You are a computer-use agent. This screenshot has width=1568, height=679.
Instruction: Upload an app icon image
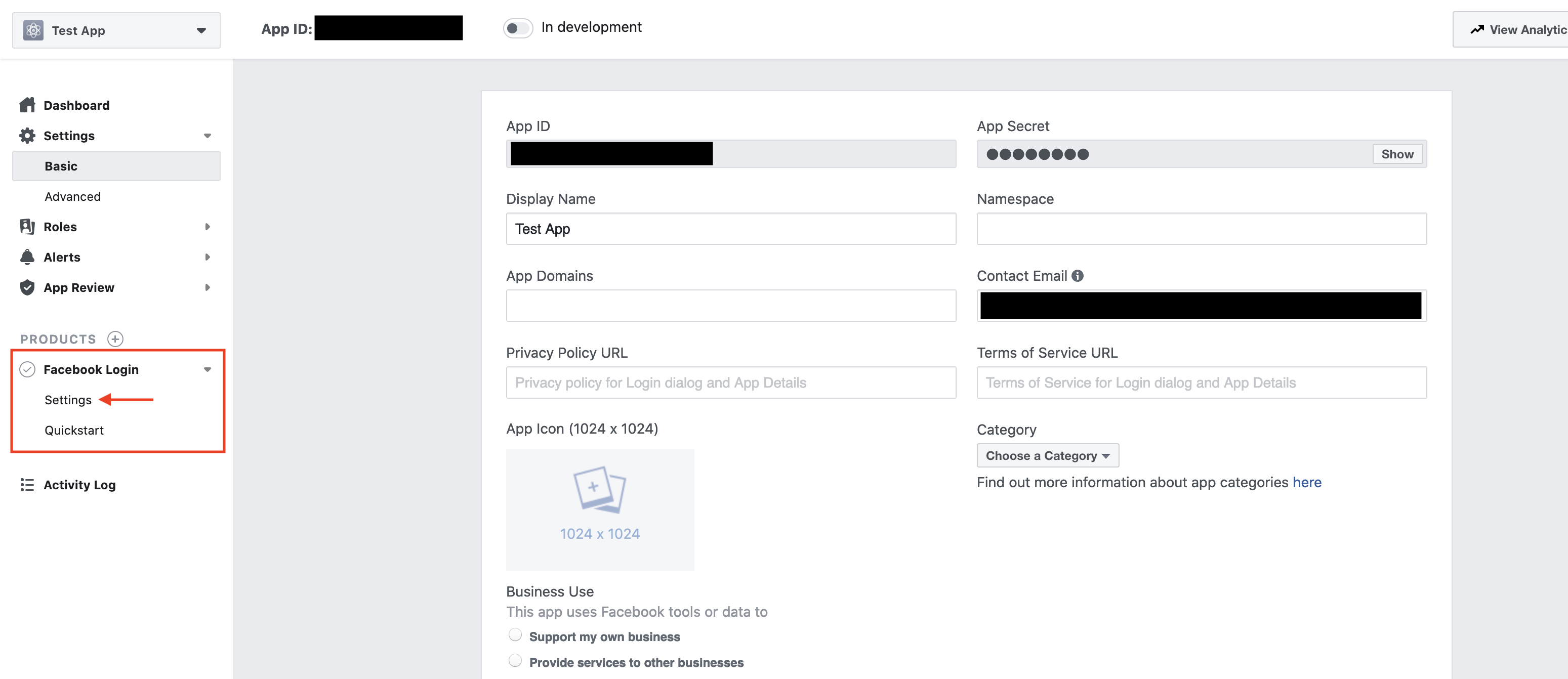(600, 510)
